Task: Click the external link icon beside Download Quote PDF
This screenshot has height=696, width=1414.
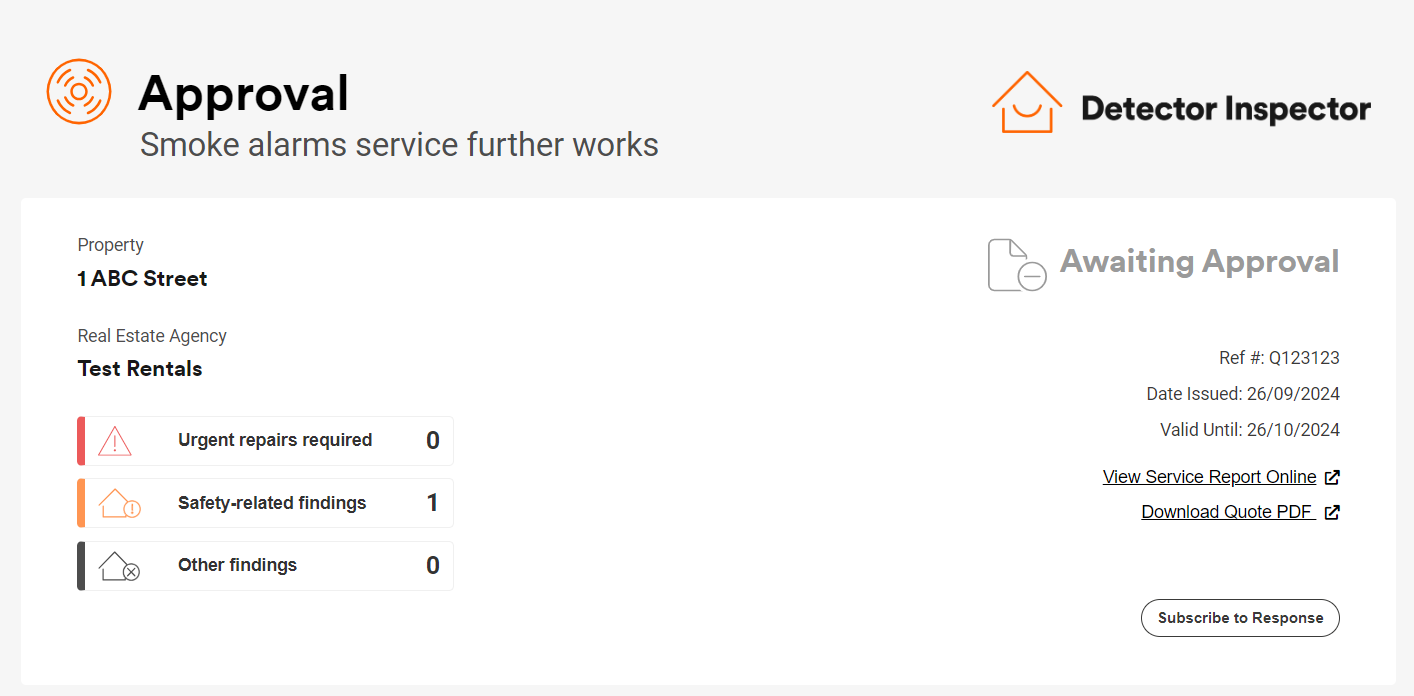Action: point(1332,512)
